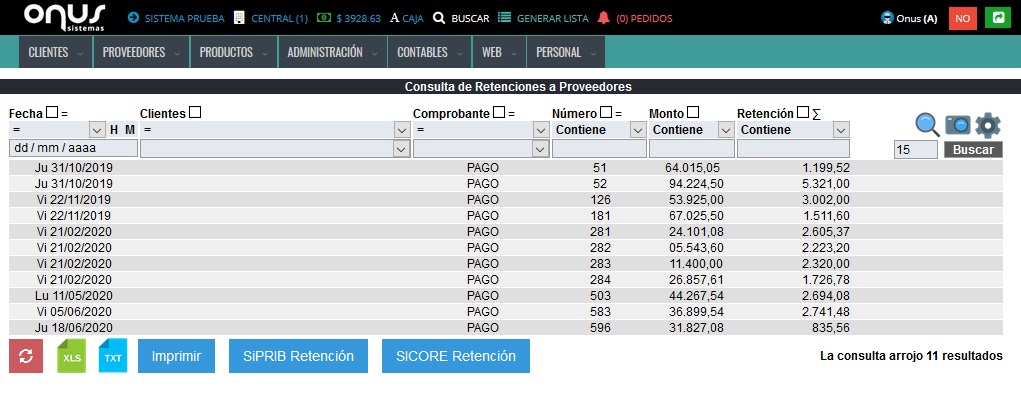
Task: Click the green share arrow icon
Action: [996, 18]
